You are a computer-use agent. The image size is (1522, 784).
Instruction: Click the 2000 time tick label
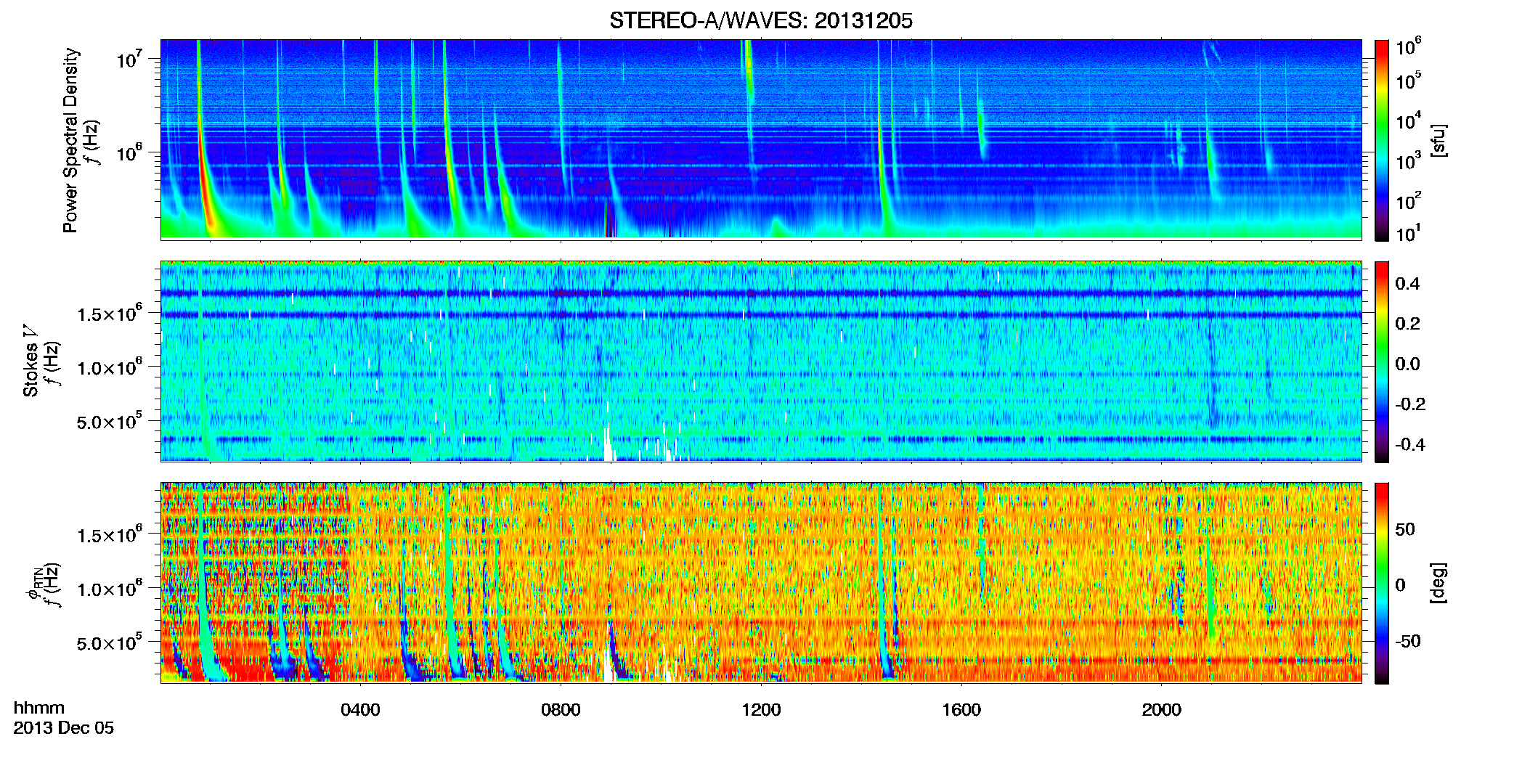1161,710
